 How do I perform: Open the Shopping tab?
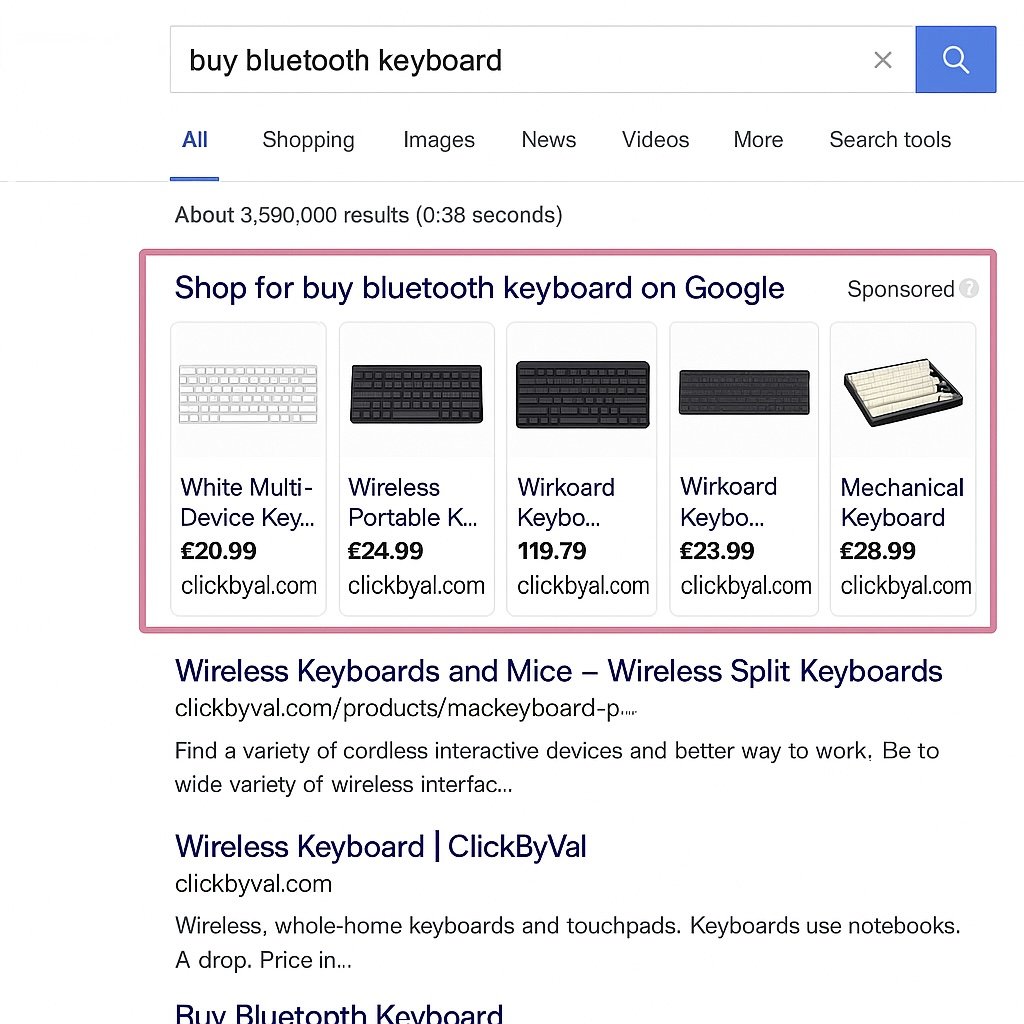click(308, 140)
